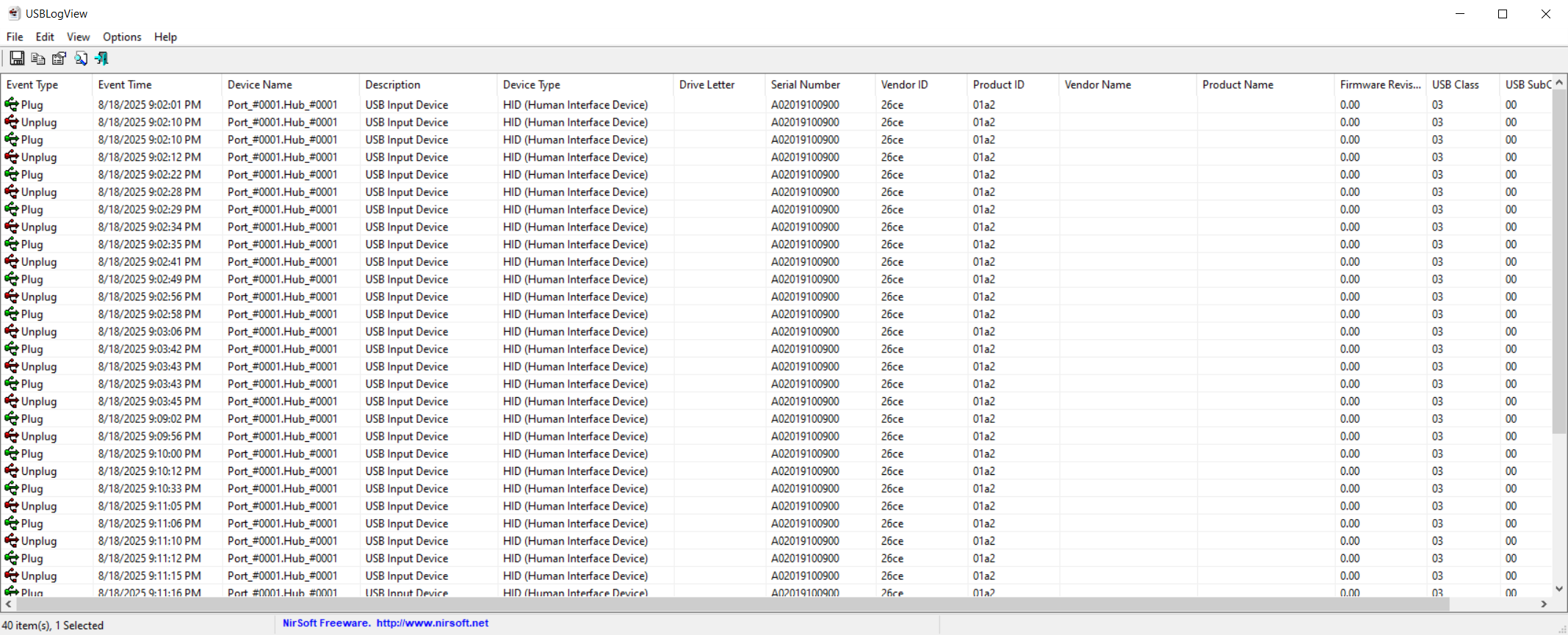The height and width of the screenshot is (635, 1568).
Task: Click the horizontal scrollbar right arrow
Action: [1544, 603]
